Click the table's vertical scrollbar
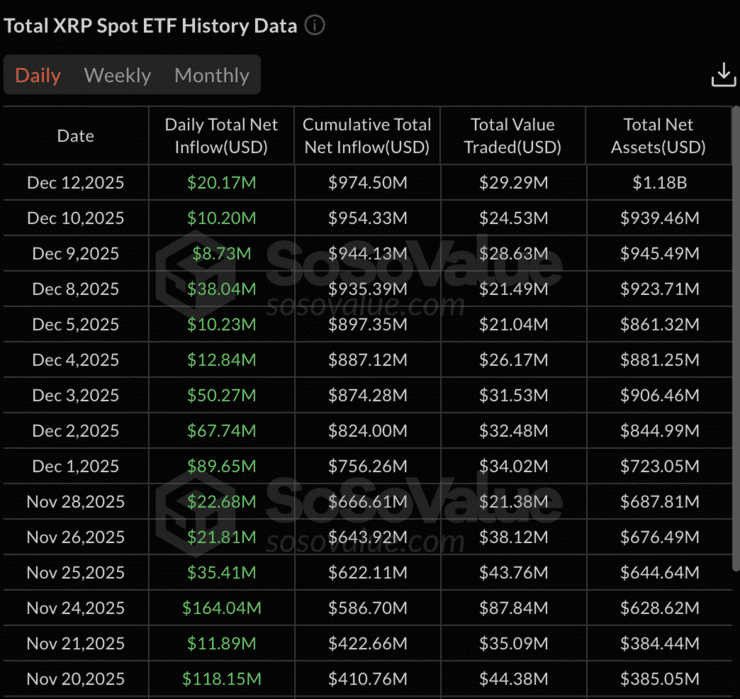This screenshot has height=699, width=740. [x=735, y=339]
